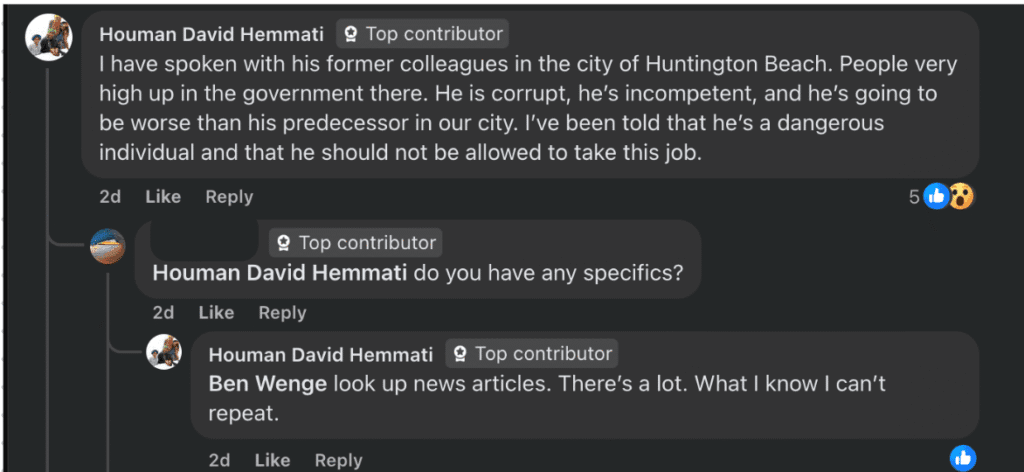Click the wow emoji reaction icon
The height and width of the screenshot is (472, 1024).
(960, 197)
